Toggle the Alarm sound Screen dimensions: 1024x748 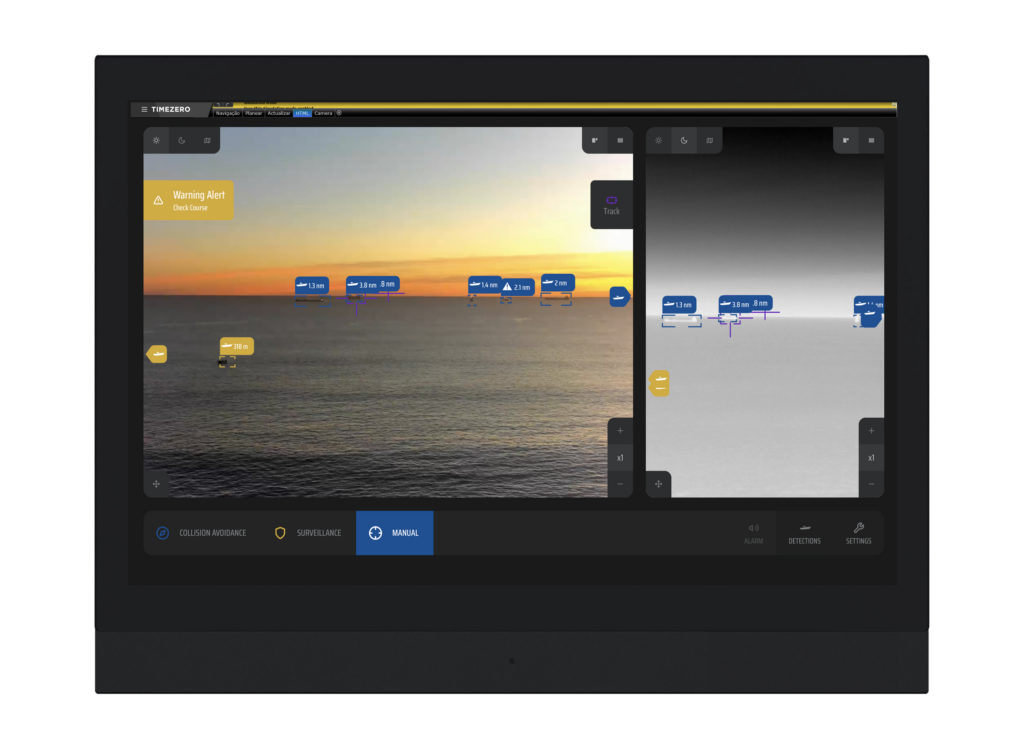[x=754, y=533]
